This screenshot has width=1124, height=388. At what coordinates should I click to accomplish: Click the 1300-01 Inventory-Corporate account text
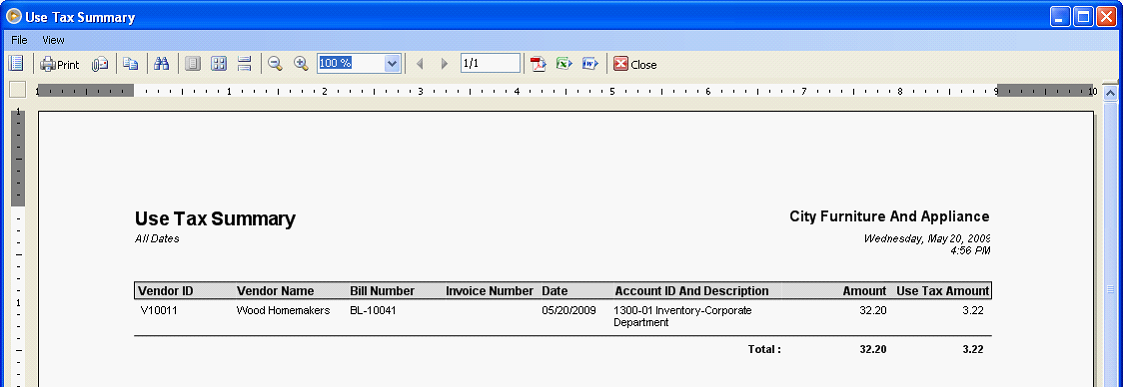[682, 311]
